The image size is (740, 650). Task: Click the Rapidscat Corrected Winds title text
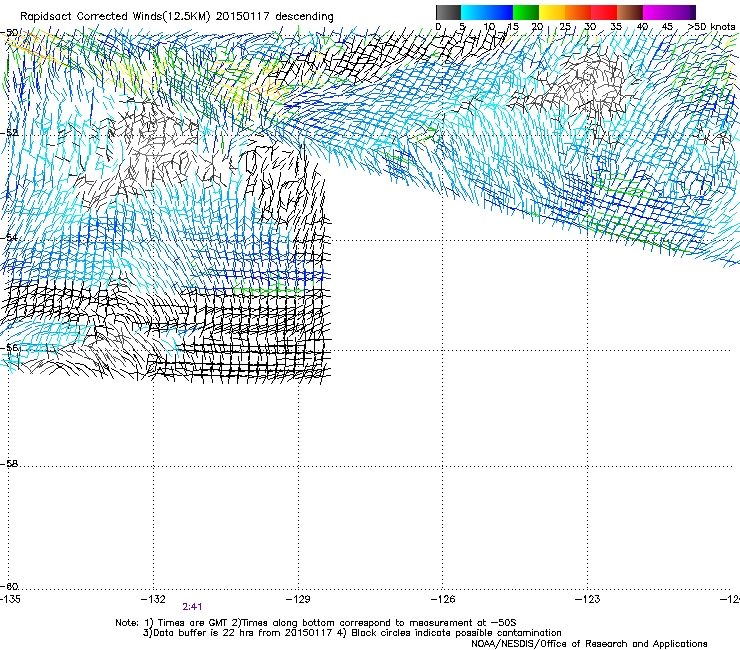(177, 17)
